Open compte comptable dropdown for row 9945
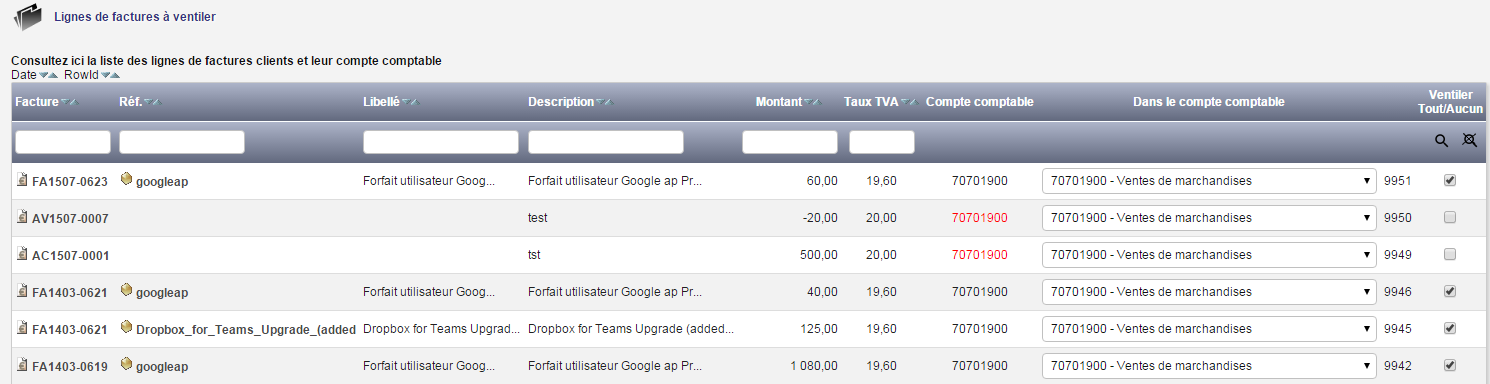Viewport: 1490px width, 384px height. click(x=1209, y=329)
